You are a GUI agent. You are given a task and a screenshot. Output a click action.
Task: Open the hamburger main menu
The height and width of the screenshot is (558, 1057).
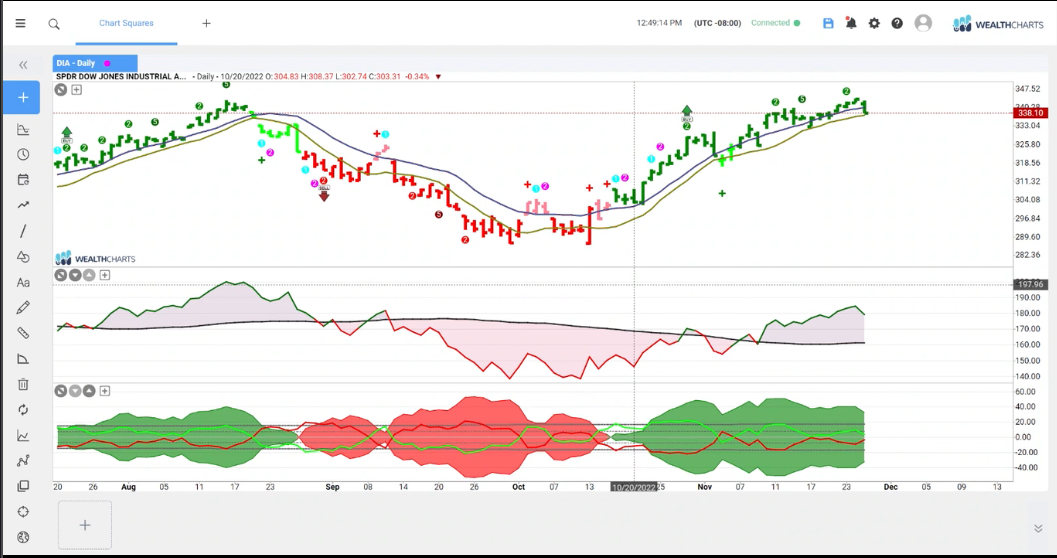point(20,24)
